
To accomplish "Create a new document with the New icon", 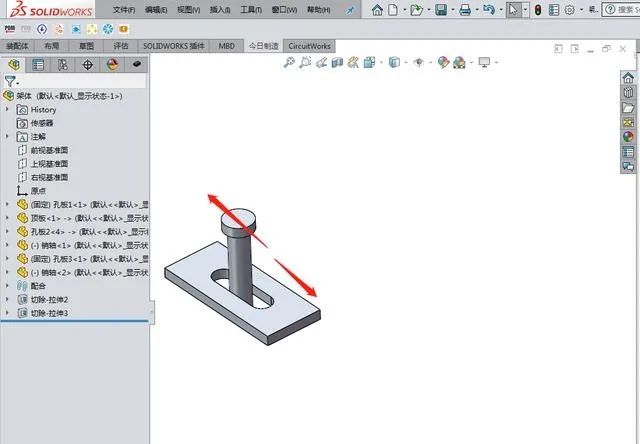I will [x=393, y=9].
